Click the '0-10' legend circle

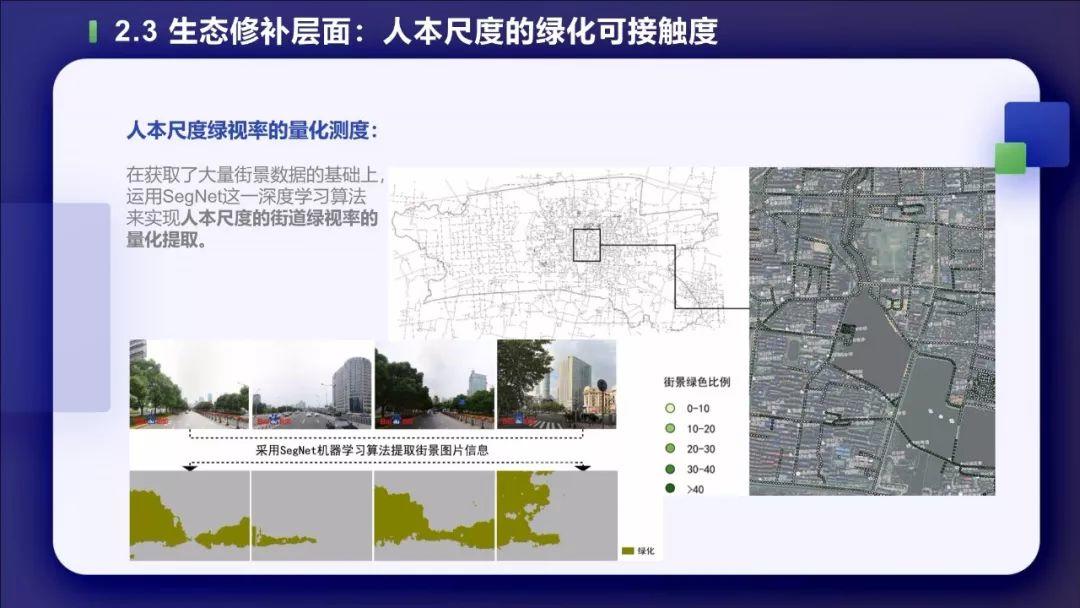tap(670, 408)
